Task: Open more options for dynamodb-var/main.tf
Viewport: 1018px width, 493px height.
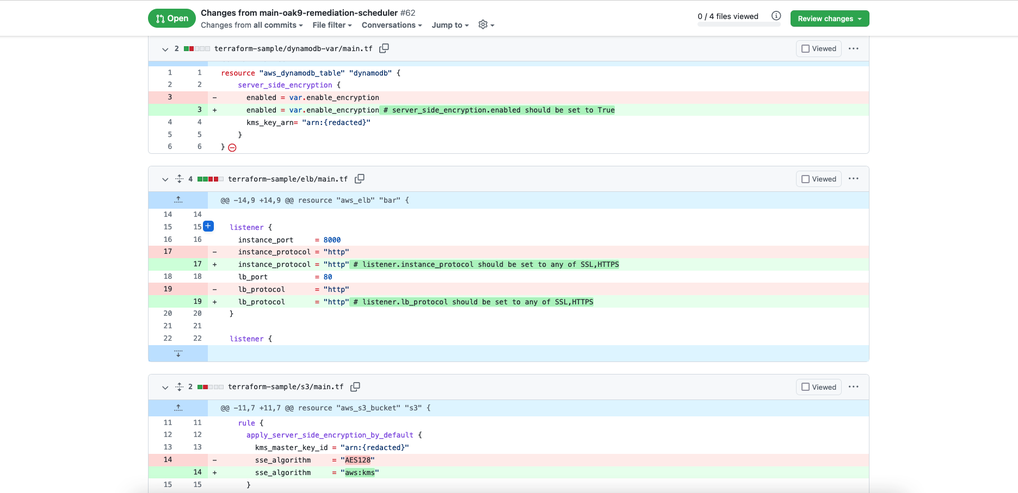Action: point(853,48)
